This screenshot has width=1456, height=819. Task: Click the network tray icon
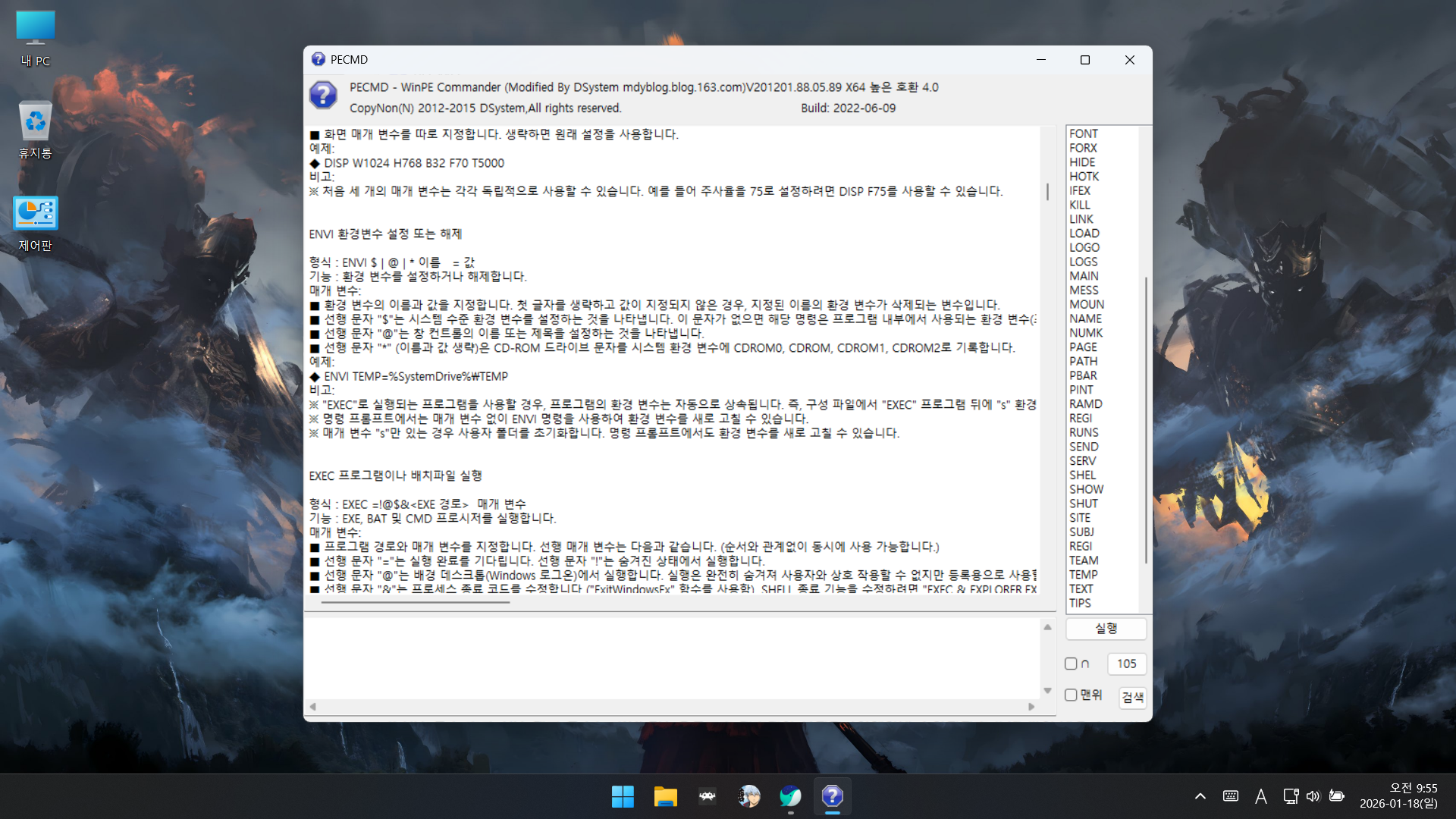tap(1290, 796)
